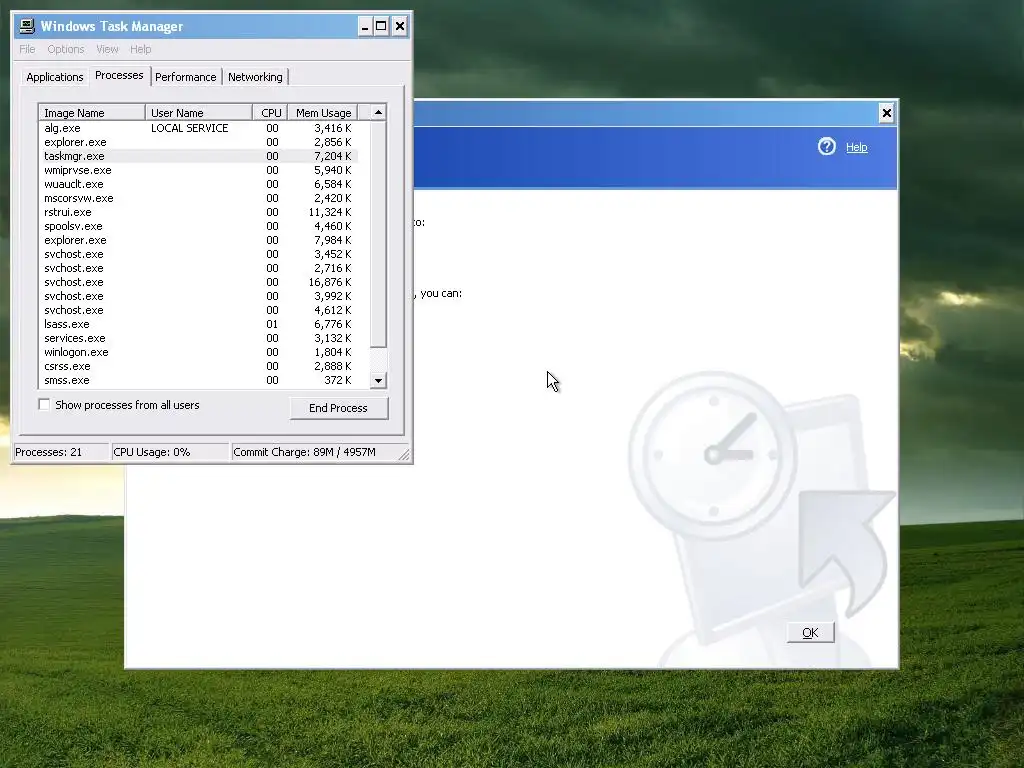The height and width of the screenshot is (768, 1024).
Task: Minimize the Task Manager window
Action: click(365, 26)
